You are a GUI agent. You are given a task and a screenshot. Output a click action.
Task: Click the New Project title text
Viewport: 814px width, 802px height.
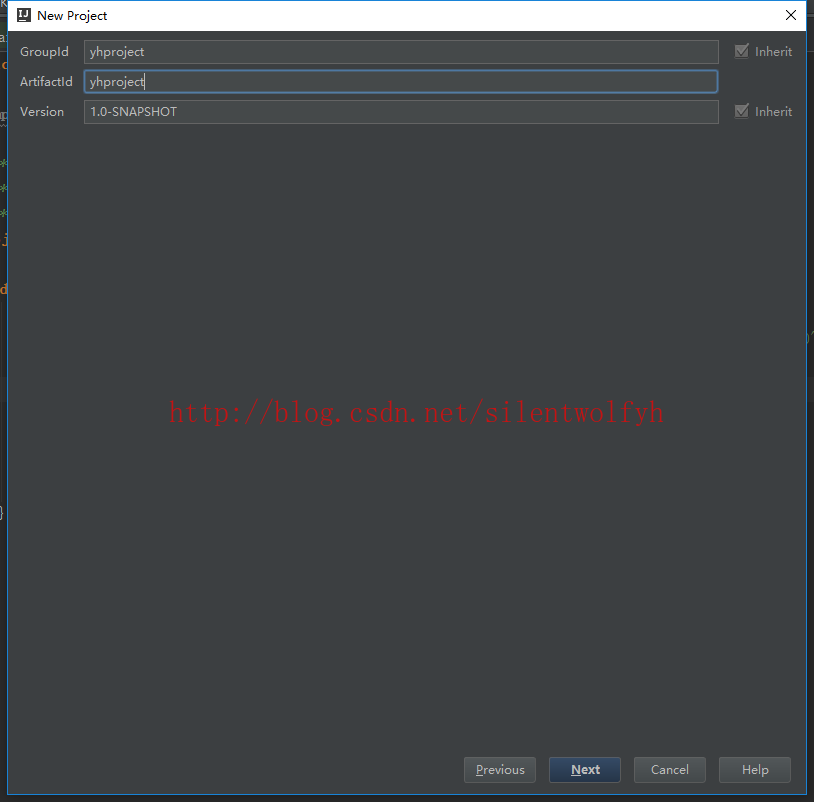tap(72, 16)
